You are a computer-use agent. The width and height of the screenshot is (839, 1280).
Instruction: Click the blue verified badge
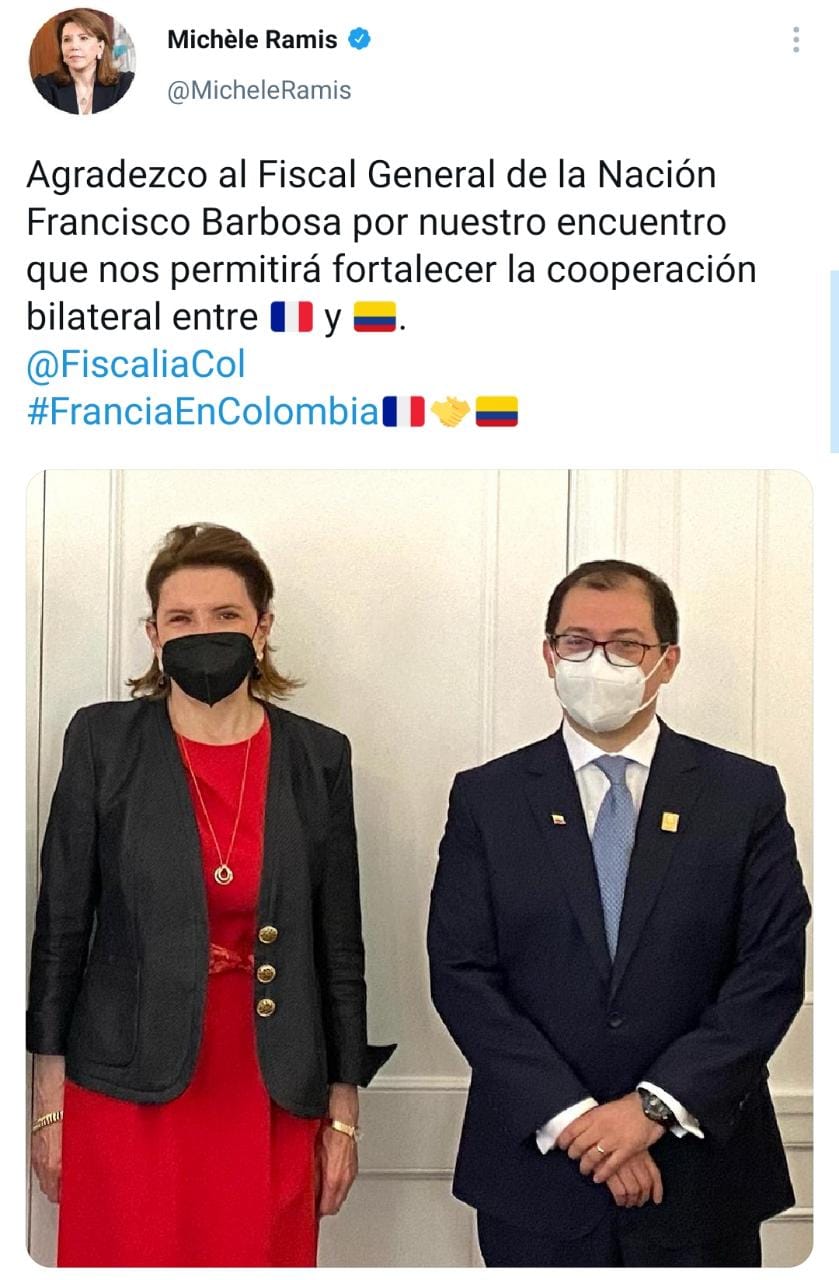tap(360, 39)
